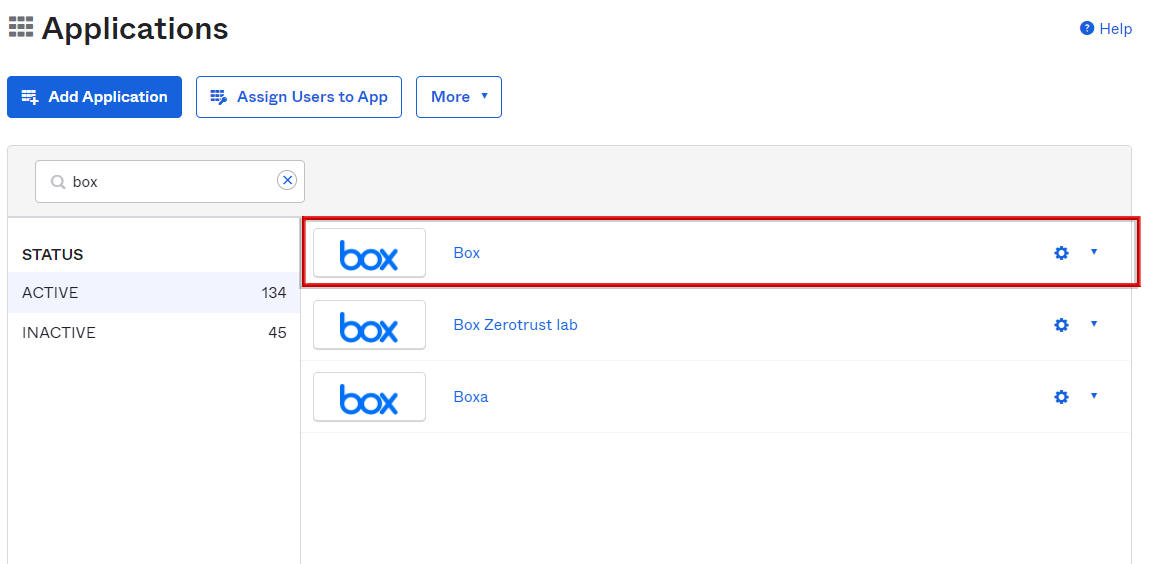The image size is (1171, 564).
Task: Click into the search field containing box
Action: coord(170,182)
